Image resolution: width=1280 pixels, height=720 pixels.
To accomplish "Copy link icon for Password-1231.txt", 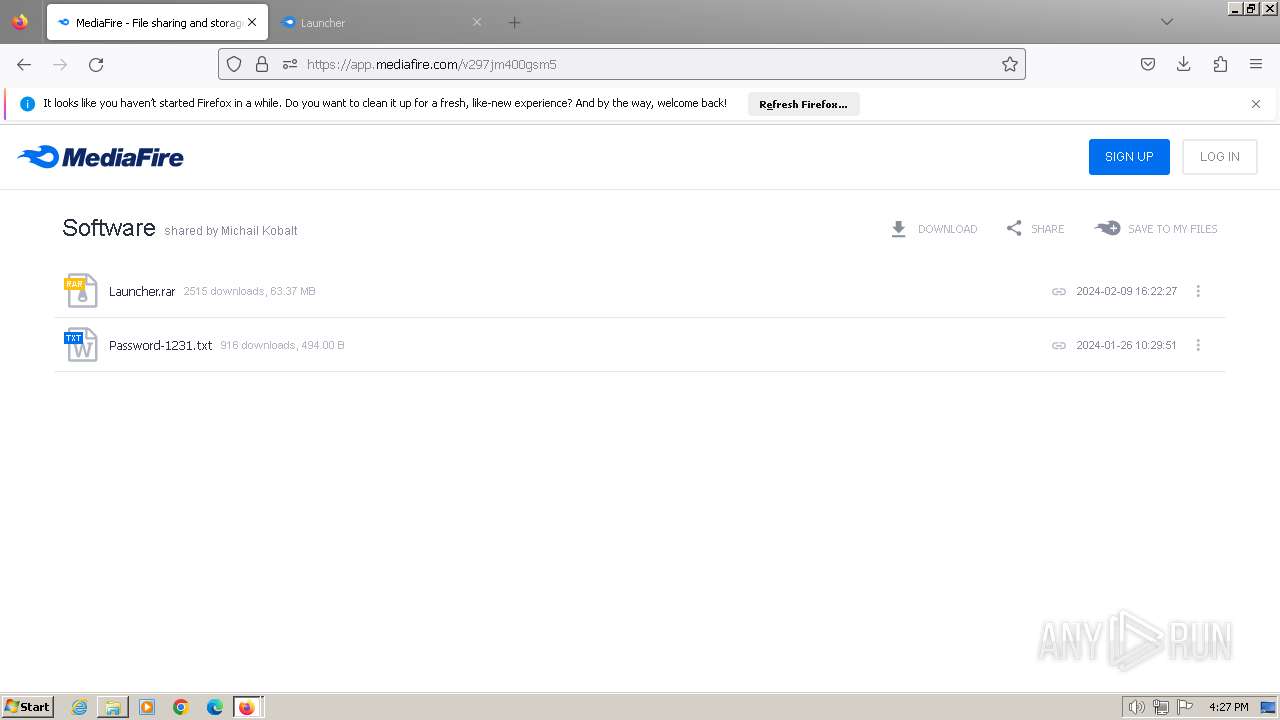I will point(1059,346).
